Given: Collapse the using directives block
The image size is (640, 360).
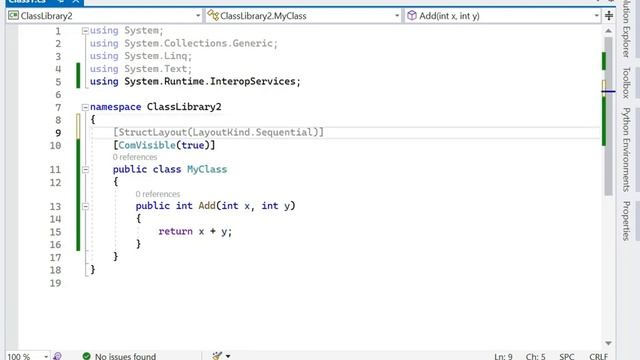Looking at the screenshot, I should (x=85, y=31).
